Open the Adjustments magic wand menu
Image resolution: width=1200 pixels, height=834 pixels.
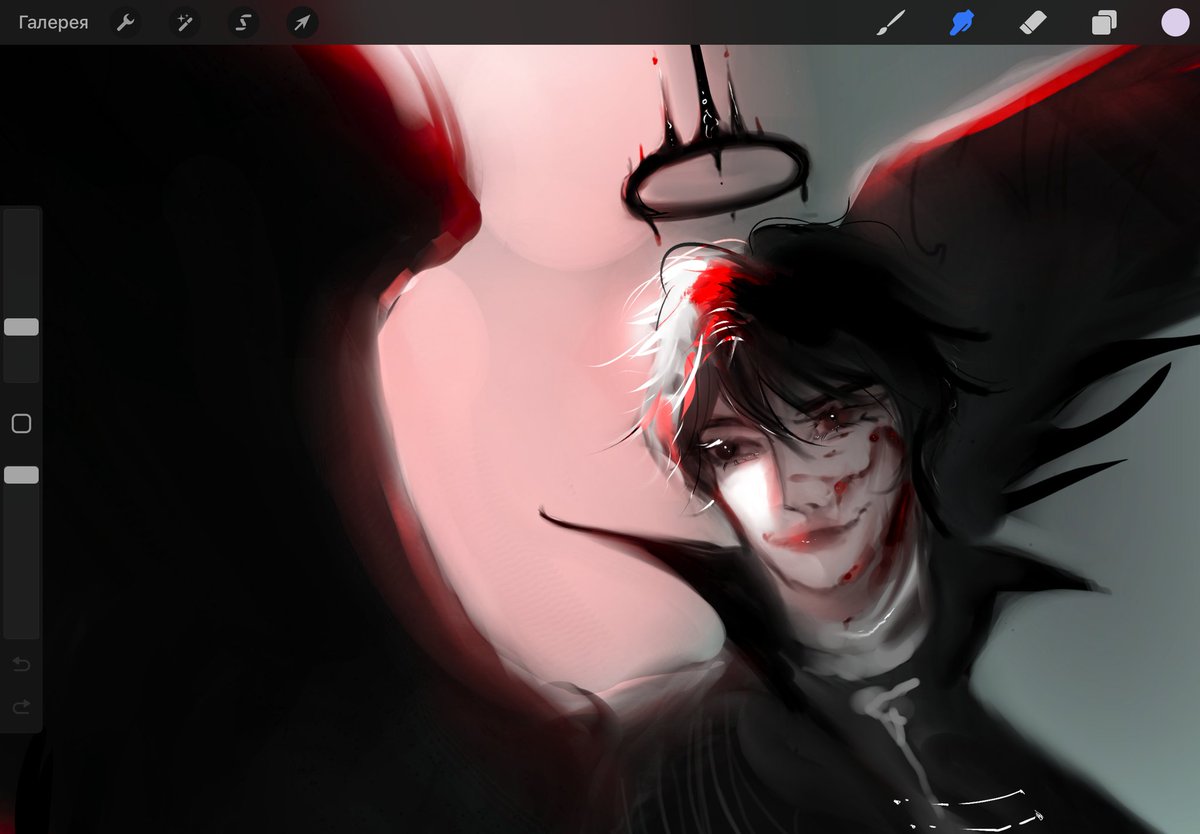coord(184,22)
